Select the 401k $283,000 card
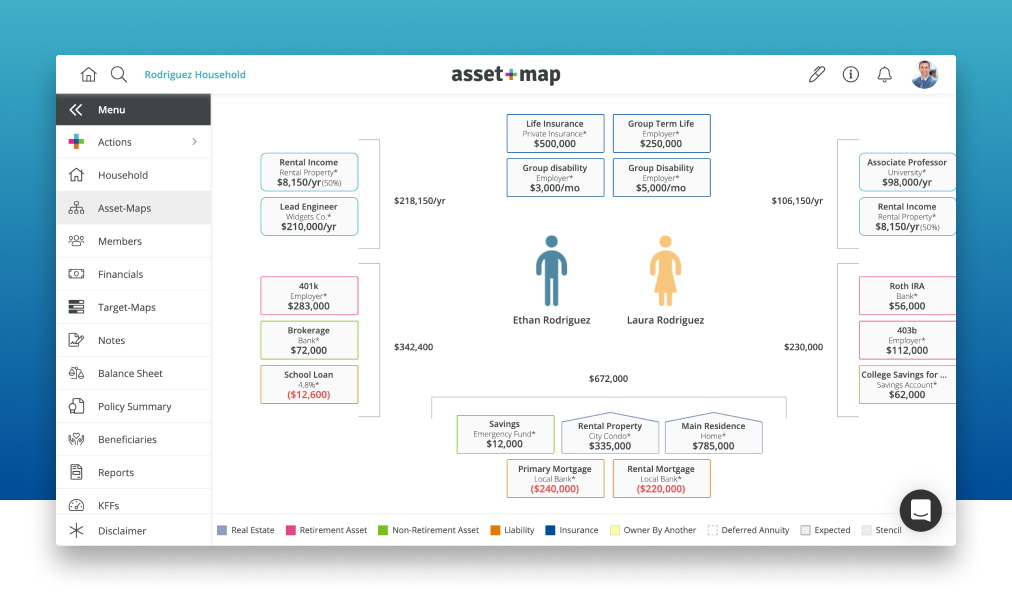This screenshot has height=600, width=1012. [x=309, y=295]
